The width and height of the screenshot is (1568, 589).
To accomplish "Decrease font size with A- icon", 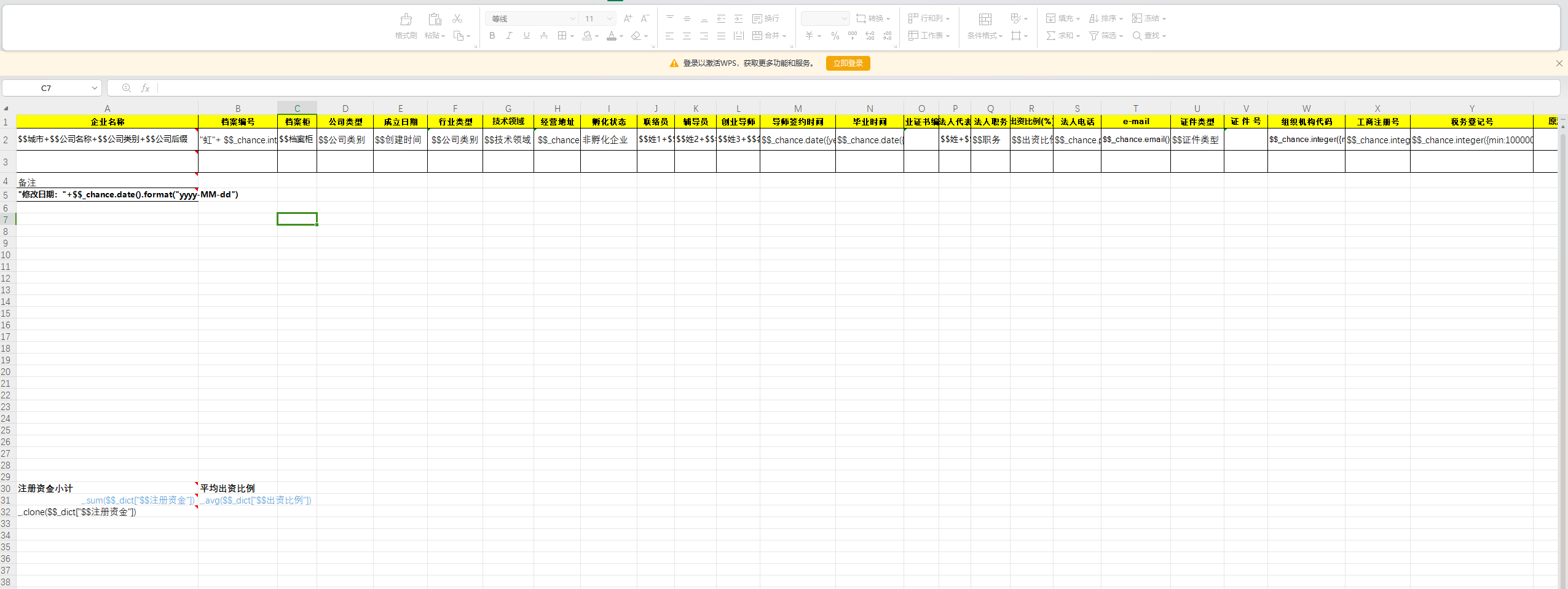I will click(645, 18).
